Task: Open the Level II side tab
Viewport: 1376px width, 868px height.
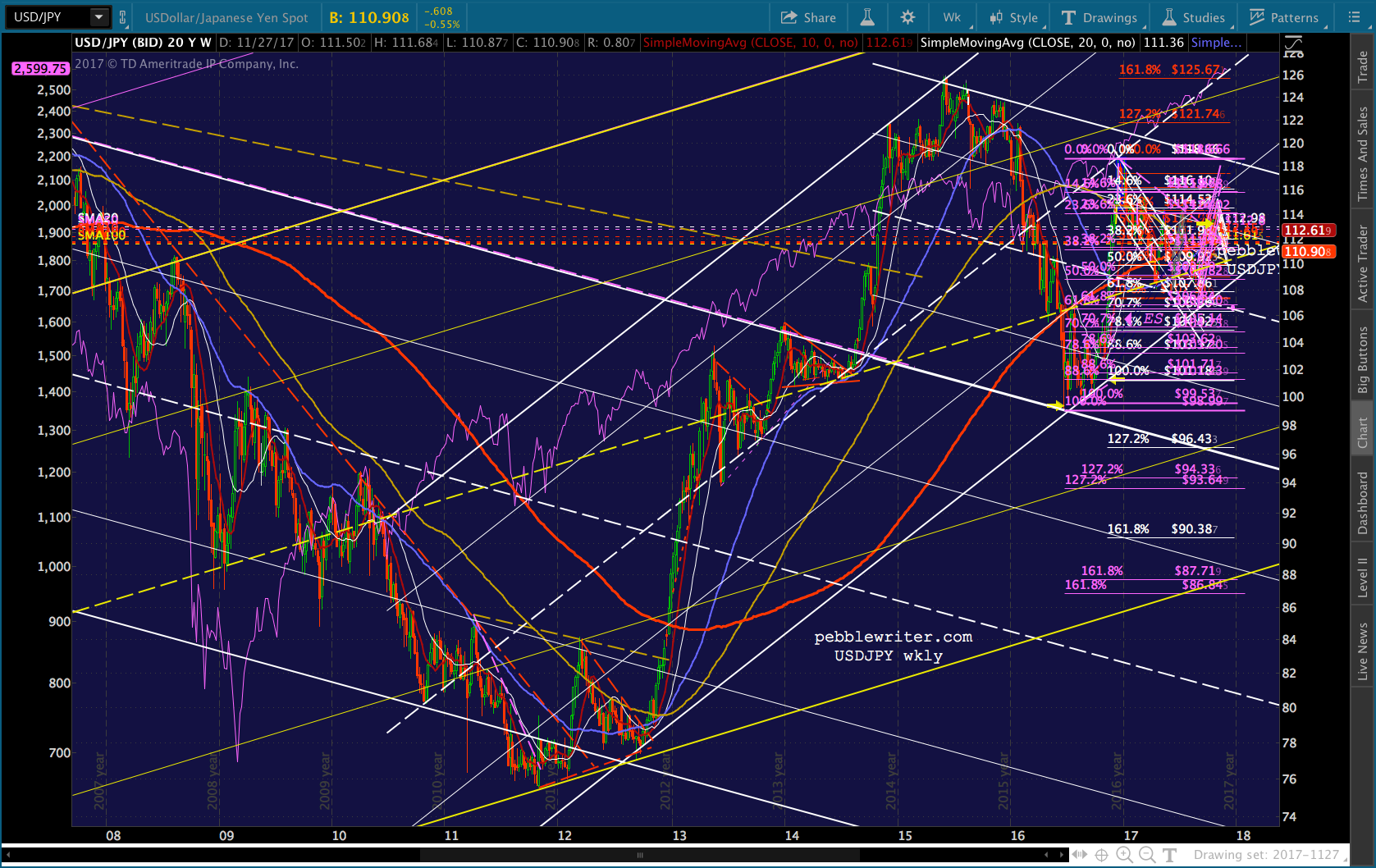Action: 1363,577
